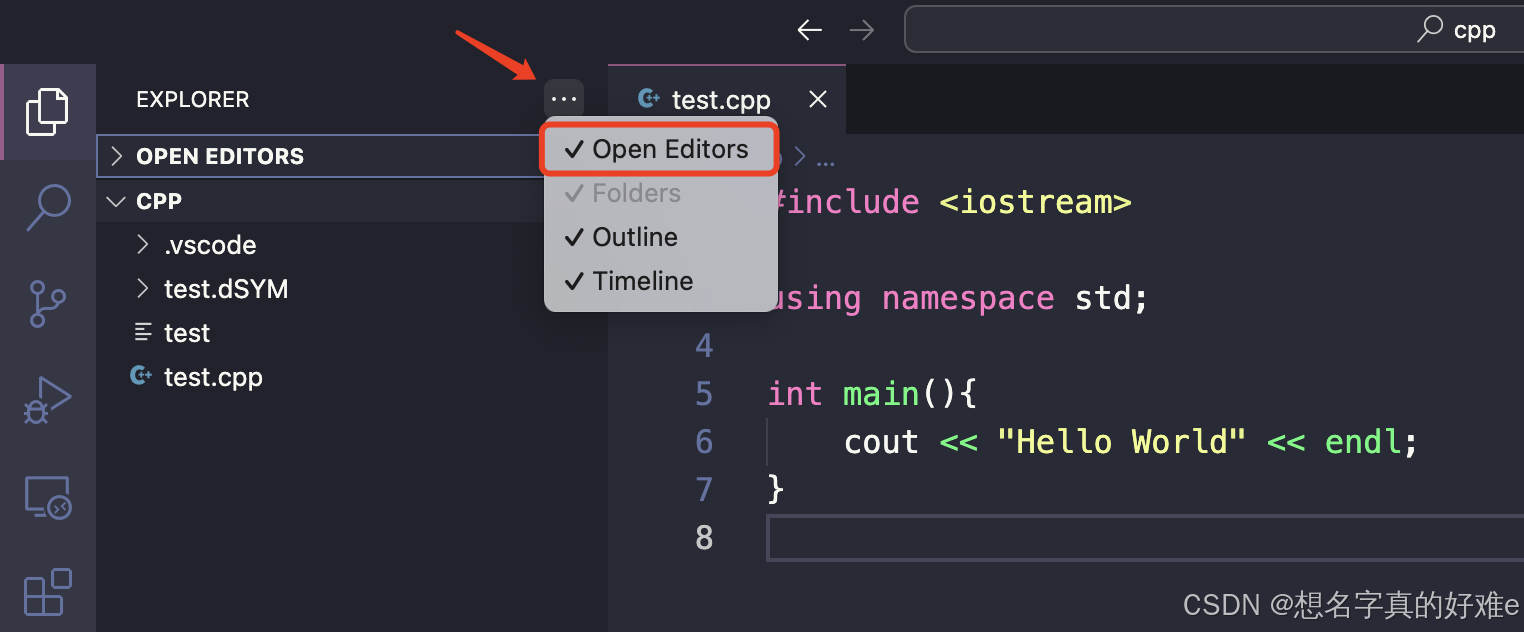Click the cout keyword on line 6
Screen dimensions: 1524x632
pos(881,442)
